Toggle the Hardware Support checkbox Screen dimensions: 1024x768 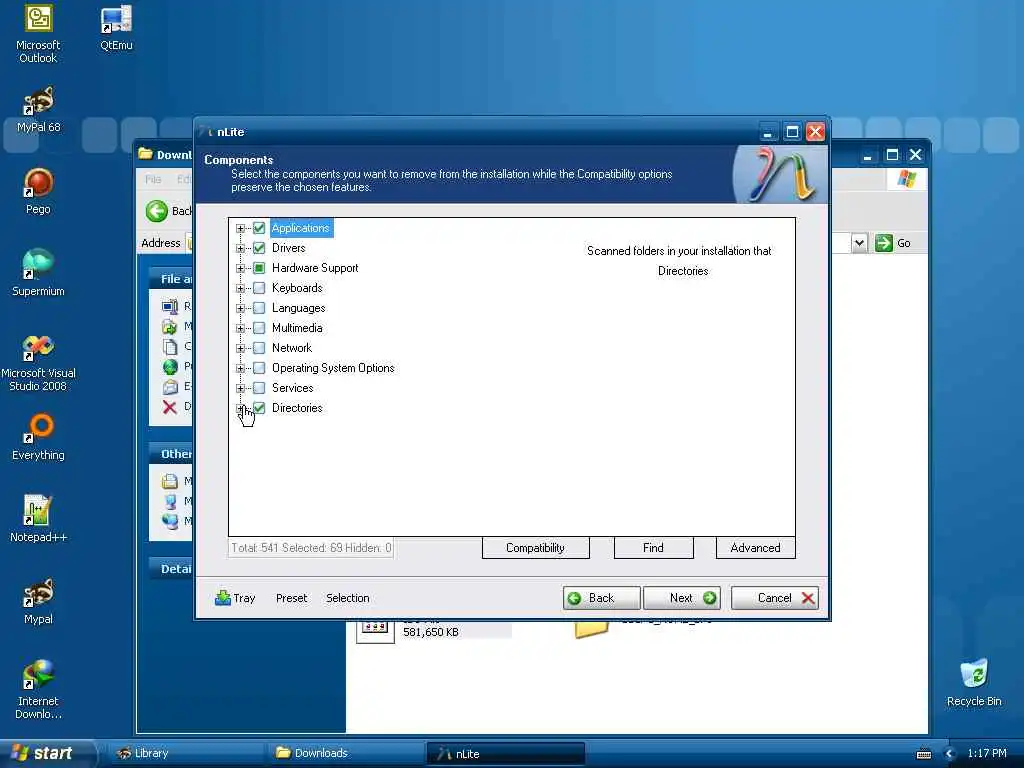(259, 268)
